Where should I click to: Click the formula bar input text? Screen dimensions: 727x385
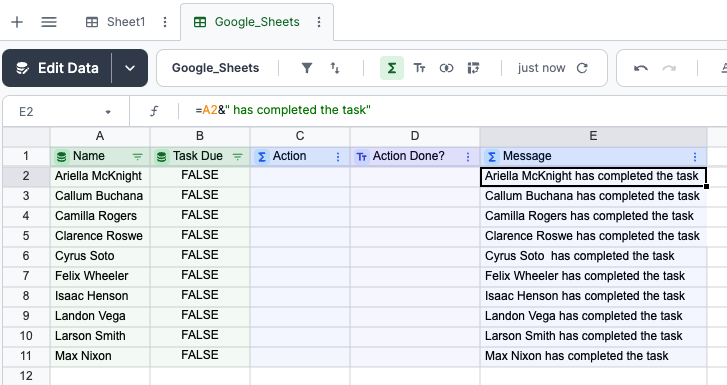pyautogui.click(x=283, y=110)
